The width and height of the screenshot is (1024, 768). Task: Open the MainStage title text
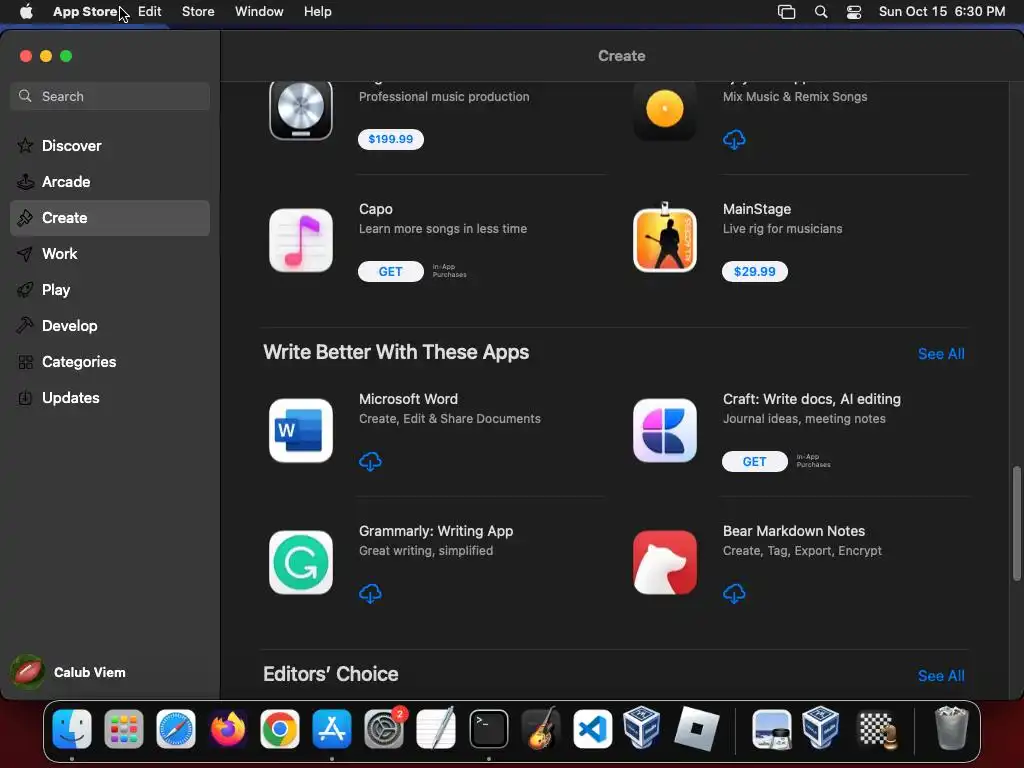[x=757, y=209]
